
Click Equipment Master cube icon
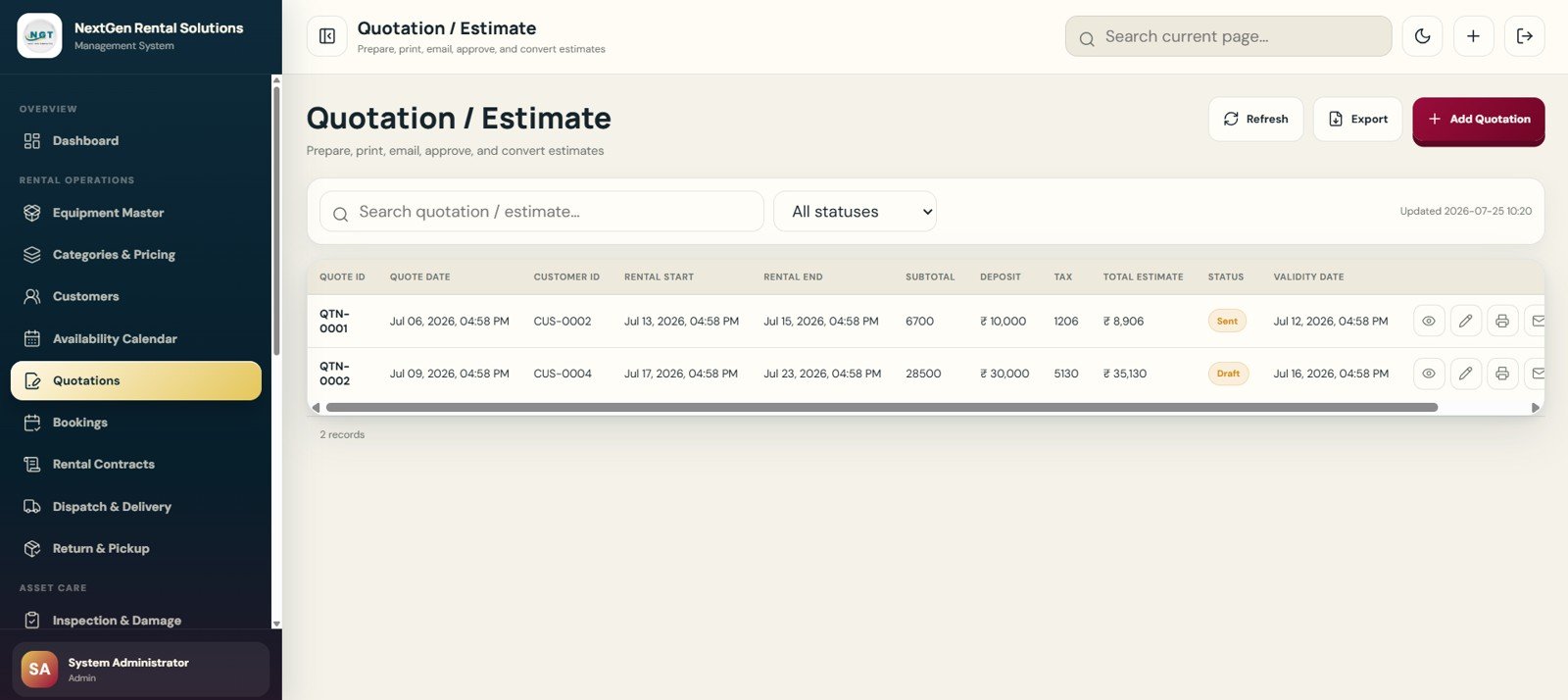tap(32, 213)
